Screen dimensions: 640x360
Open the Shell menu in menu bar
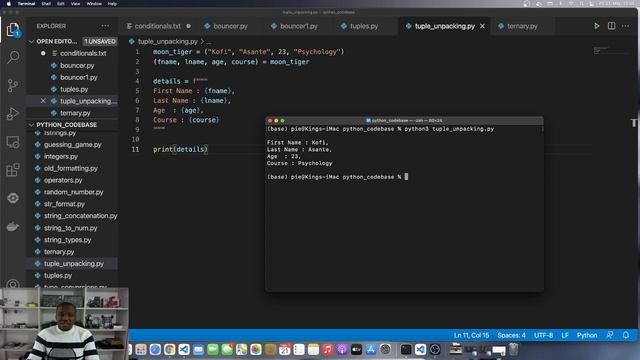(x=46, y=4)
